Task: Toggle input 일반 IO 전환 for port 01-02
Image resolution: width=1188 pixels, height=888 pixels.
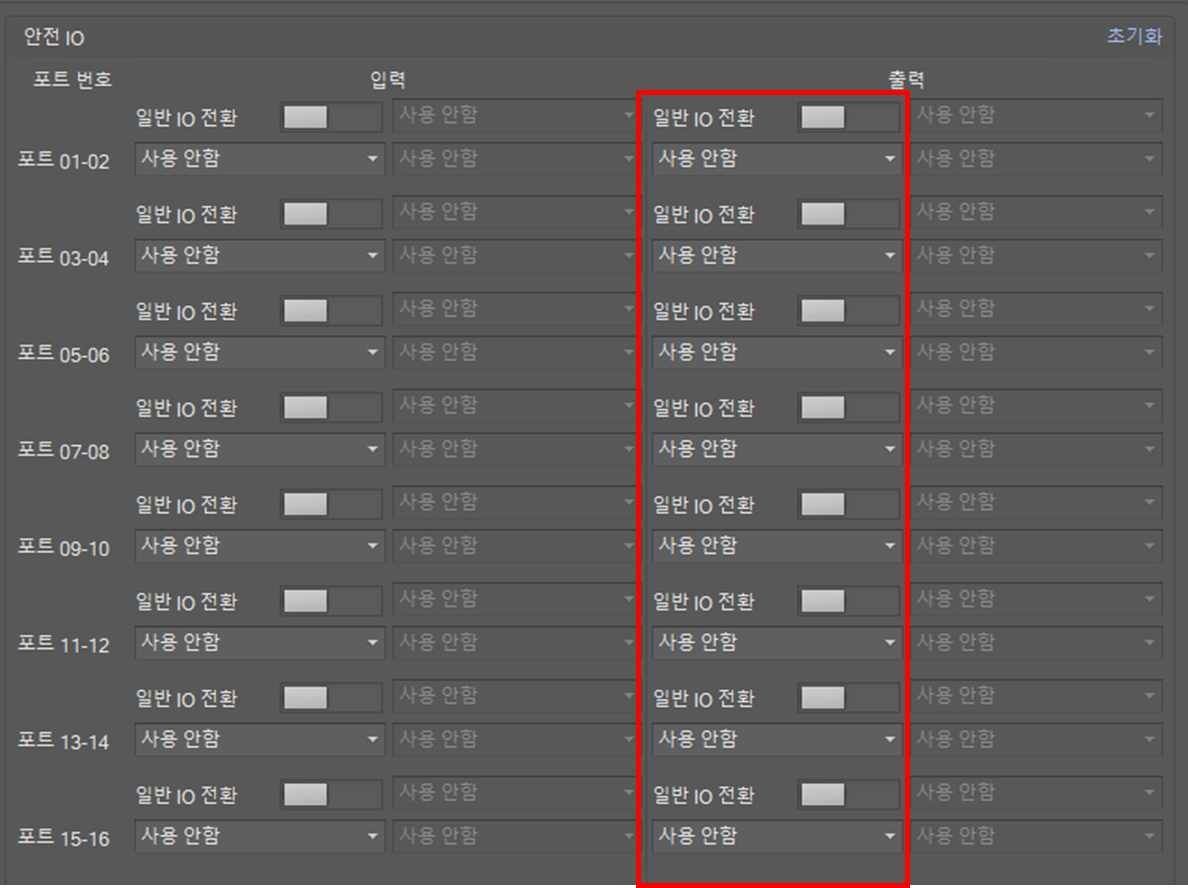Action: coord(331,117)
